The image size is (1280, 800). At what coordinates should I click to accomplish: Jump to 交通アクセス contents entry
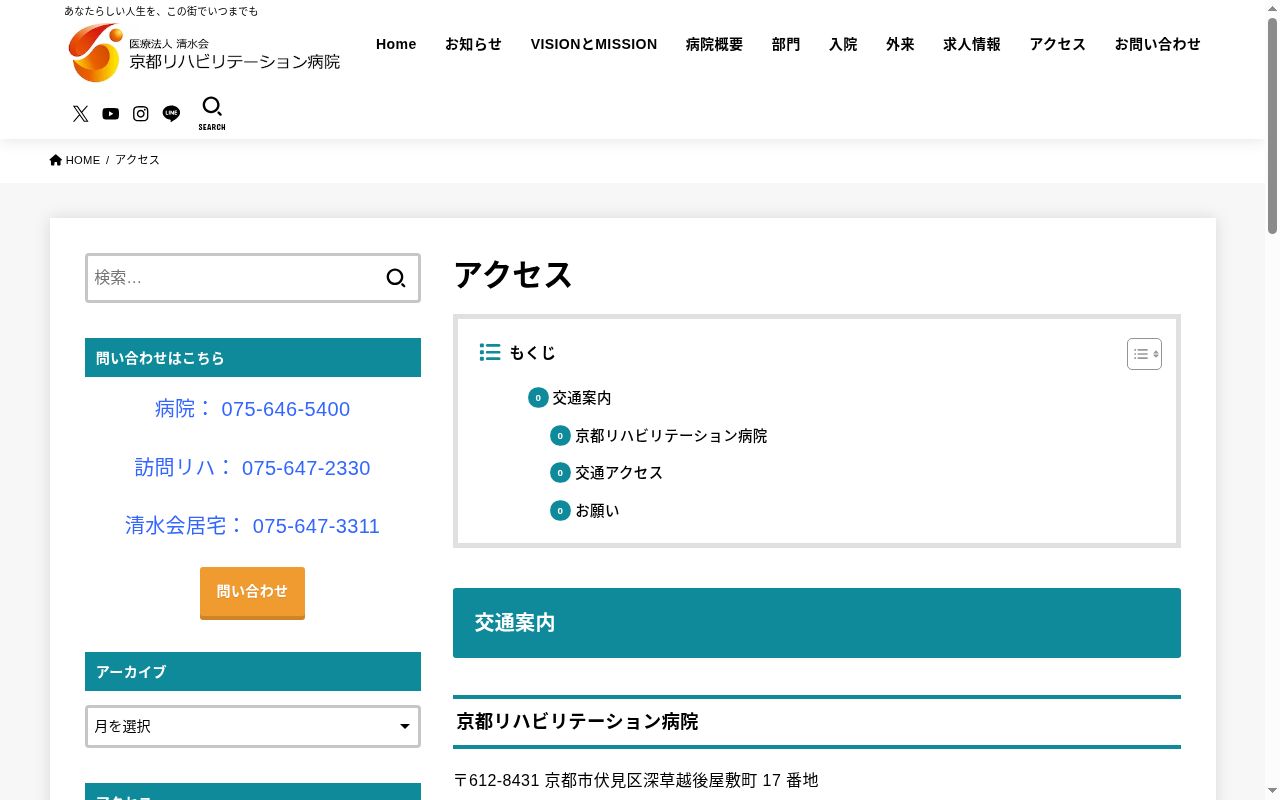pos(619,473)
